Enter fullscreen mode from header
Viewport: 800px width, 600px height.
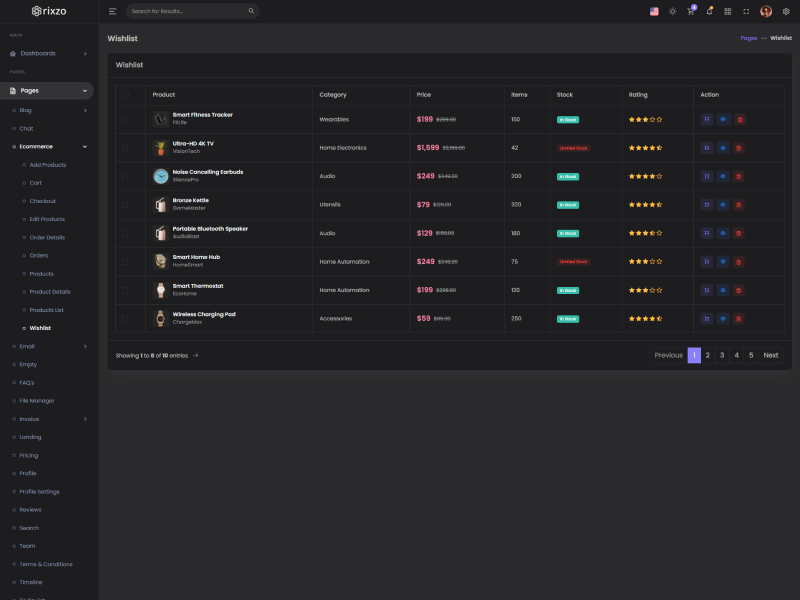746,11
